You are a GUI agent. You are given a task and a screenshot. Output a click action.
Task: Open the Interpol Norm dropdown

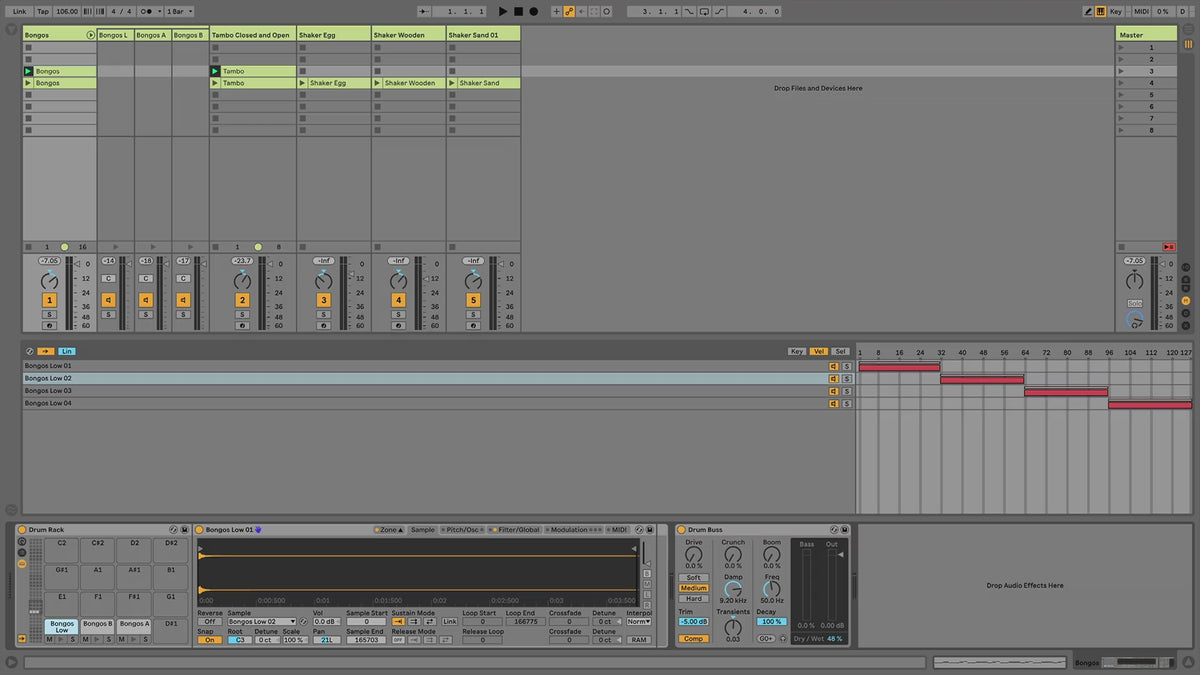point(638,622)
